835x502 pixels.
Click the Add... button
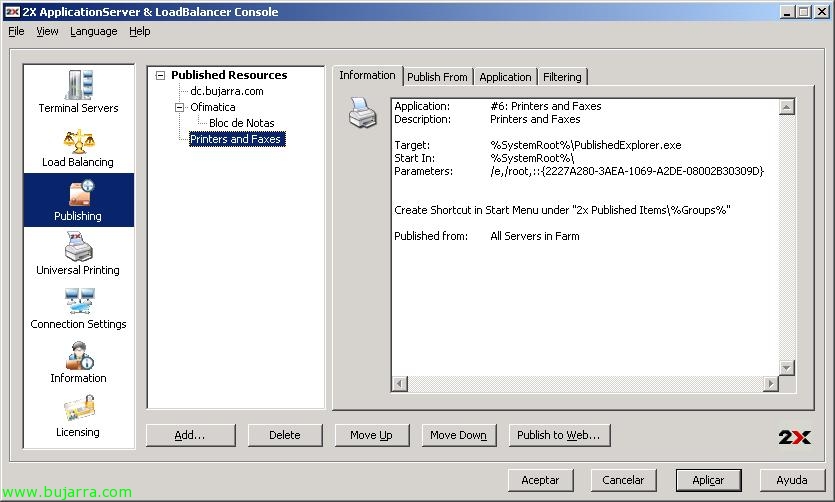point(191,435)
